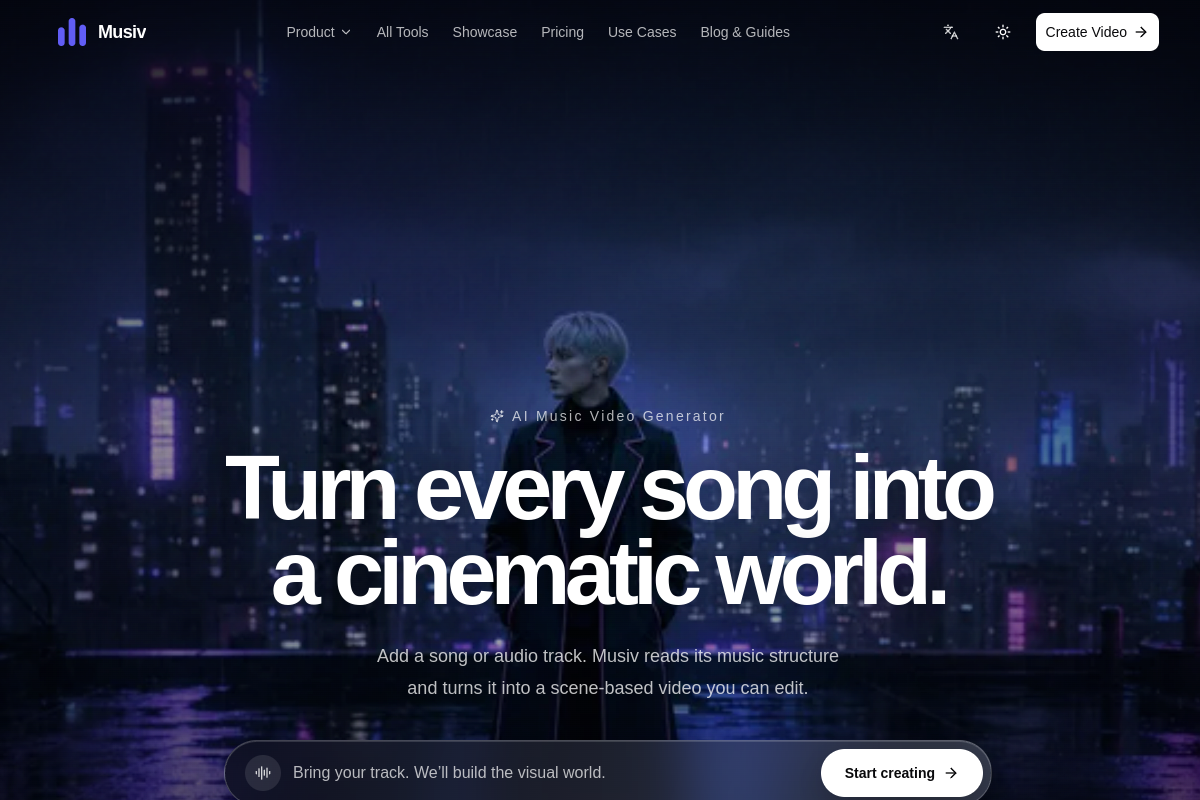
Task: Click the Start creating button
Action: pos(902,773)
